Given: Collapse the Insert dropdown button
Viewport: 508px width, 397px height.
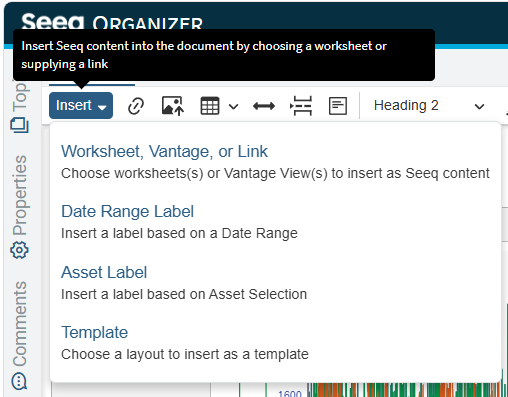Looking at the screenshot, I should (x=81, y=105).
